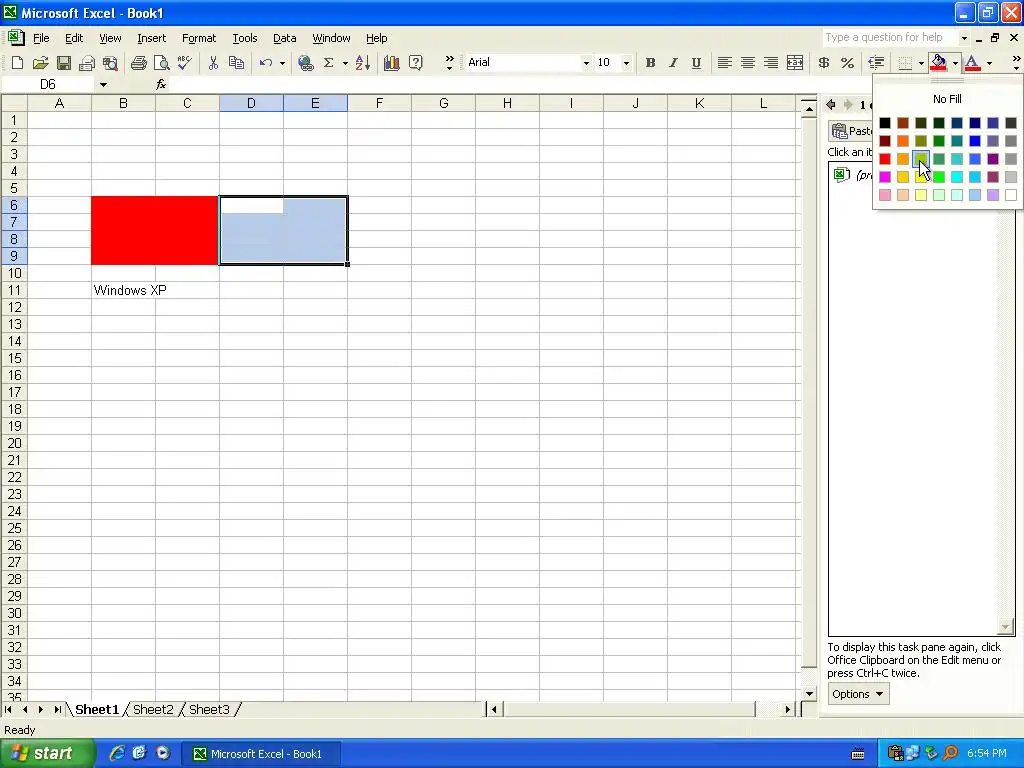
Task: Click the AutoSum sigma icon
Action: pos(328,63)
